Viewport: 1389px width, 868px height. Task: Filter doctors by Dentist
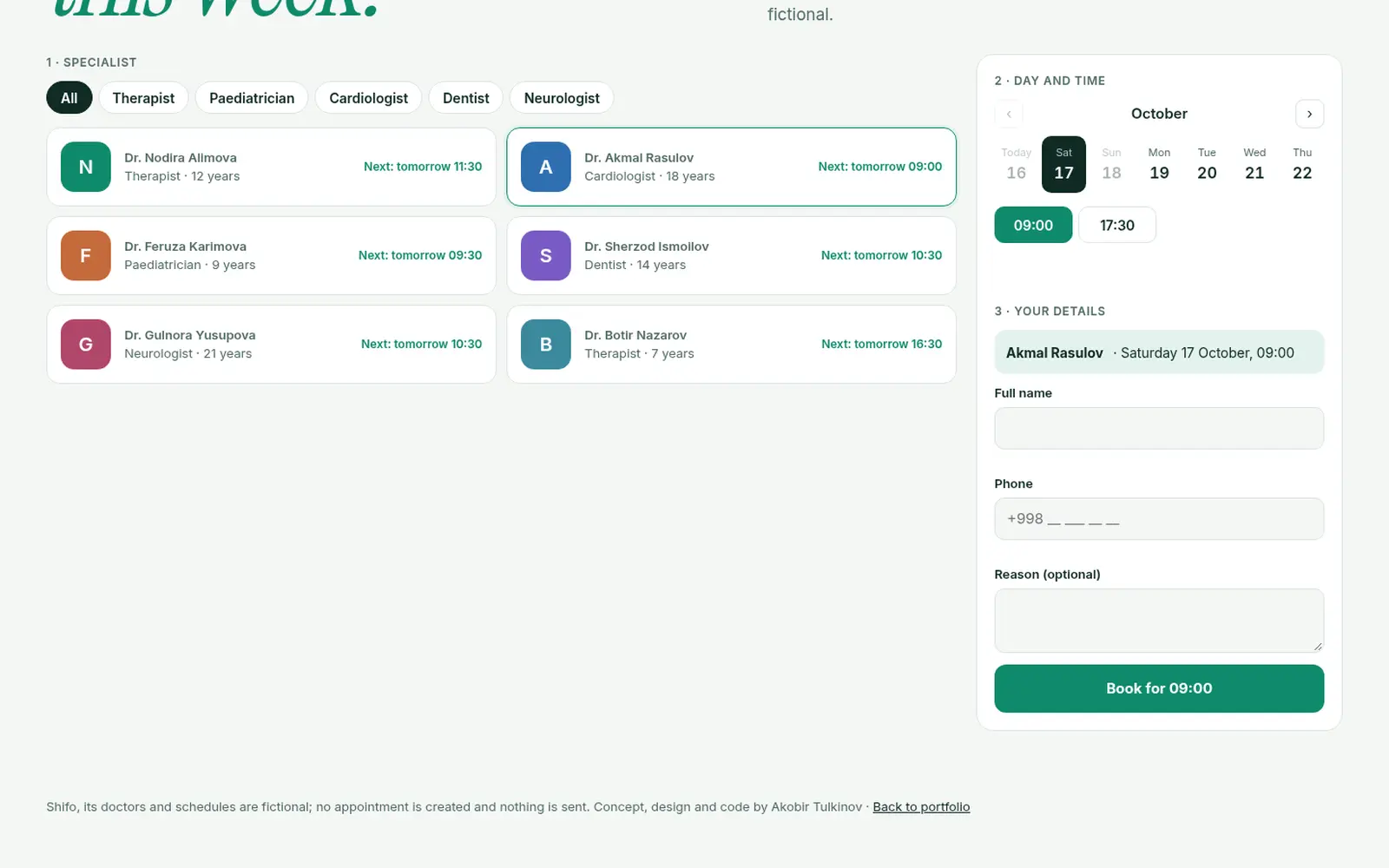click(x=466, y=98)
